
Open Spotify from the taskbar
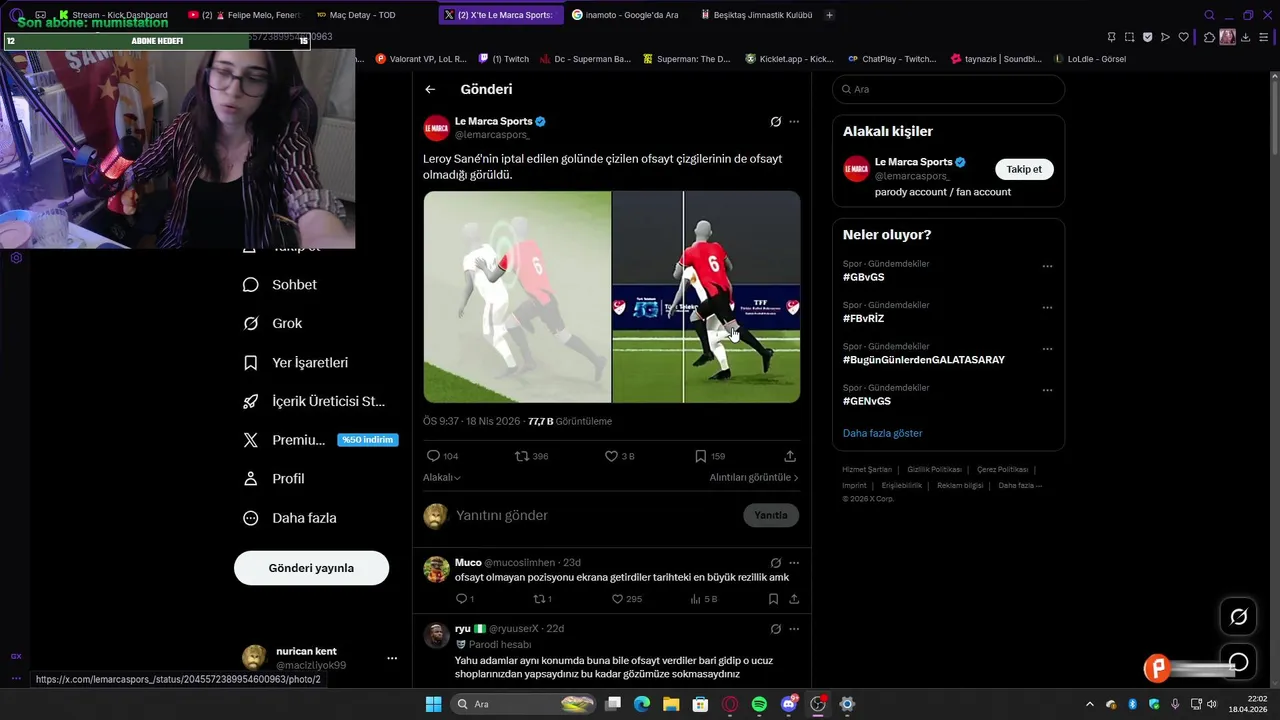pyautogui.click(x=759, y=704)
